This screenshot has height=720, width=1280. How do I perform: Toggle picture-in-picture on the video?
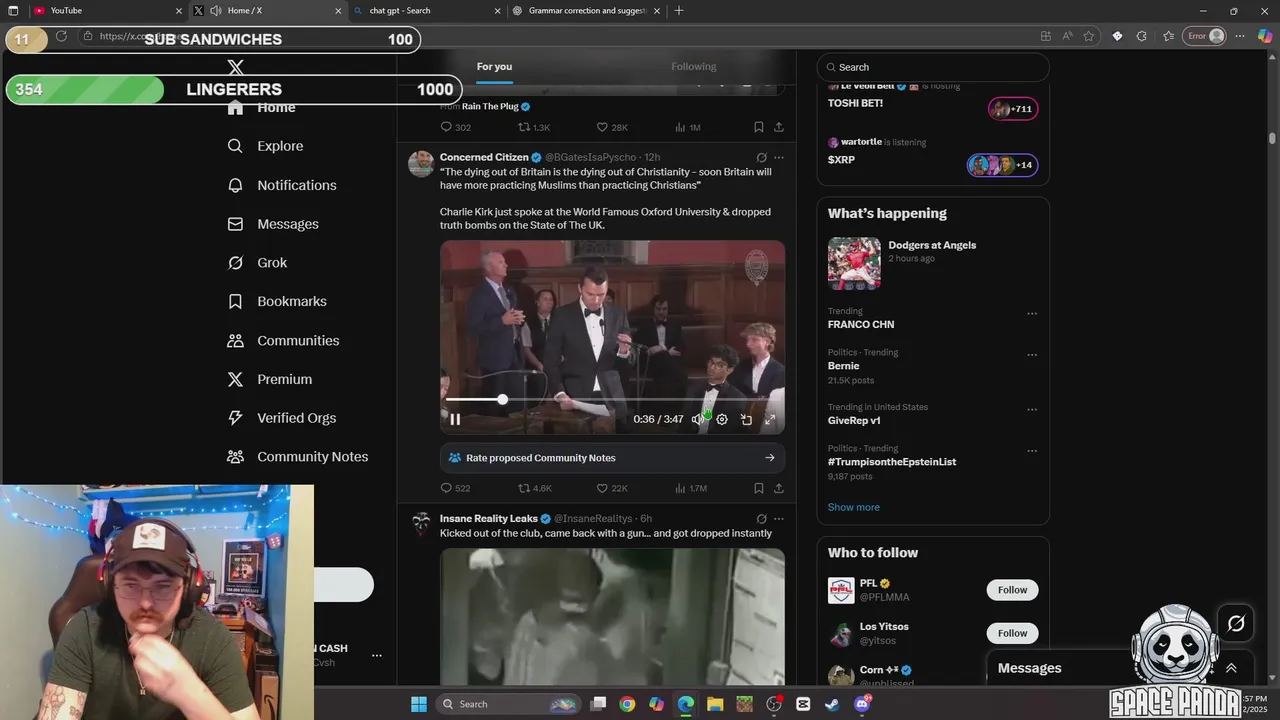746,420
